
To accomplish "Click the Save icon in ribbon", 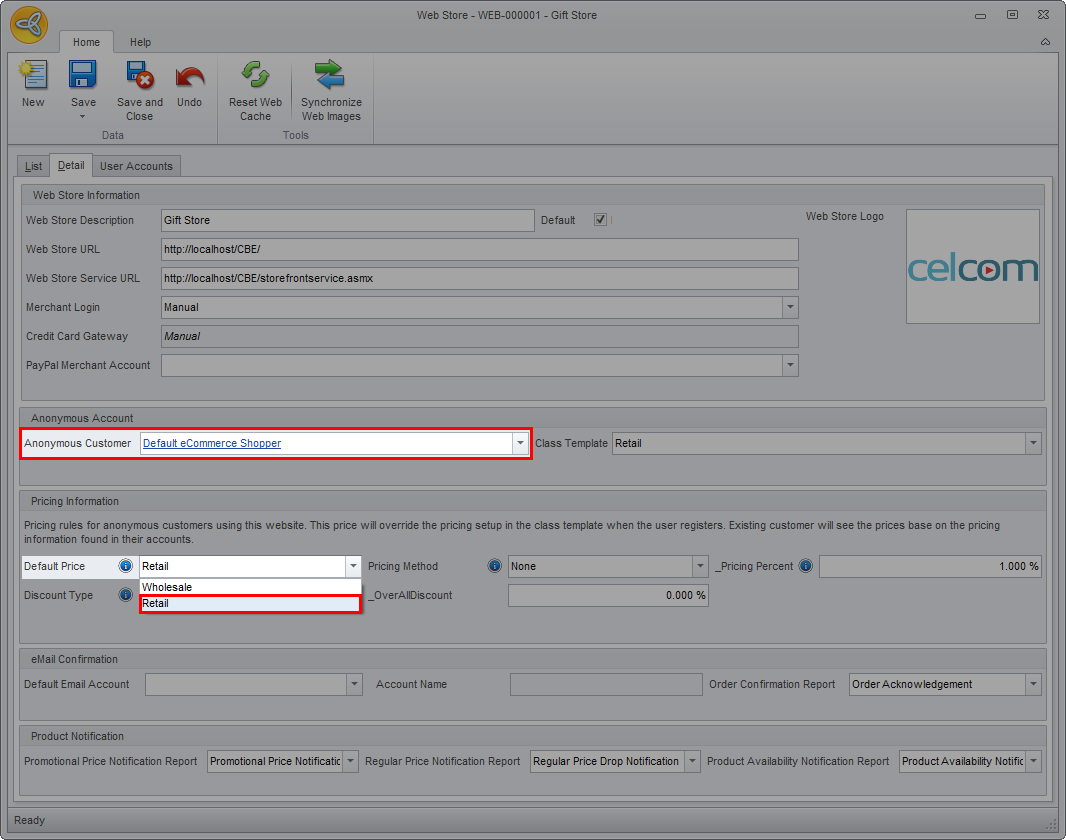I will tap(83, 77).
